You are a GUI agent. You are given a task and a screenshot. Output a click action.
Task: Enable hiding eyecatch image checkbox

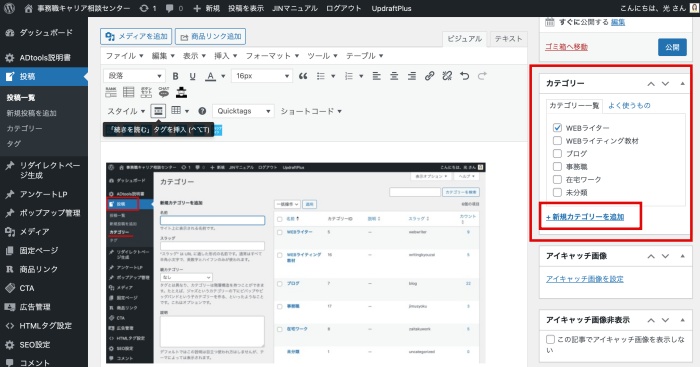(x=550, y=339)
